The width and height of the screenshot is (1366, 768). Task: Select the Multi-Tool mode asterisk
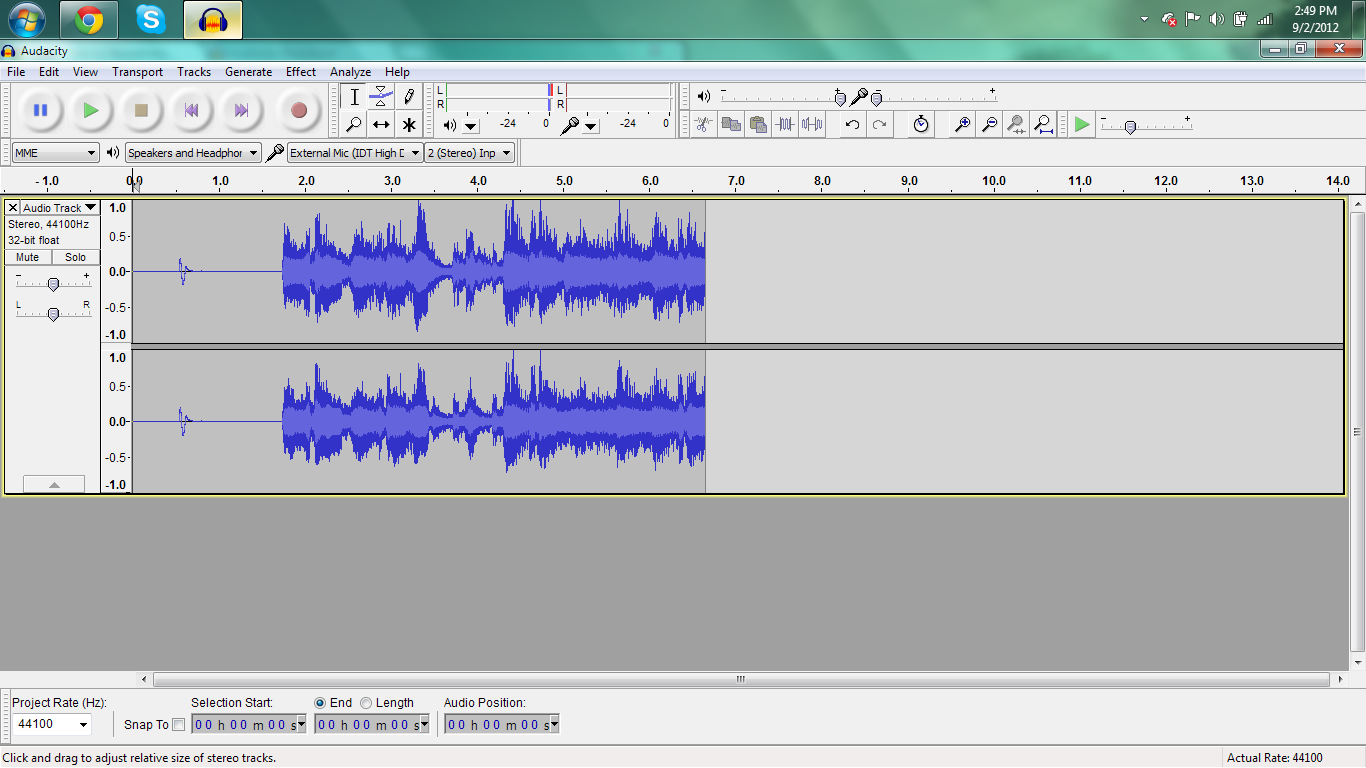pos(408,124)
